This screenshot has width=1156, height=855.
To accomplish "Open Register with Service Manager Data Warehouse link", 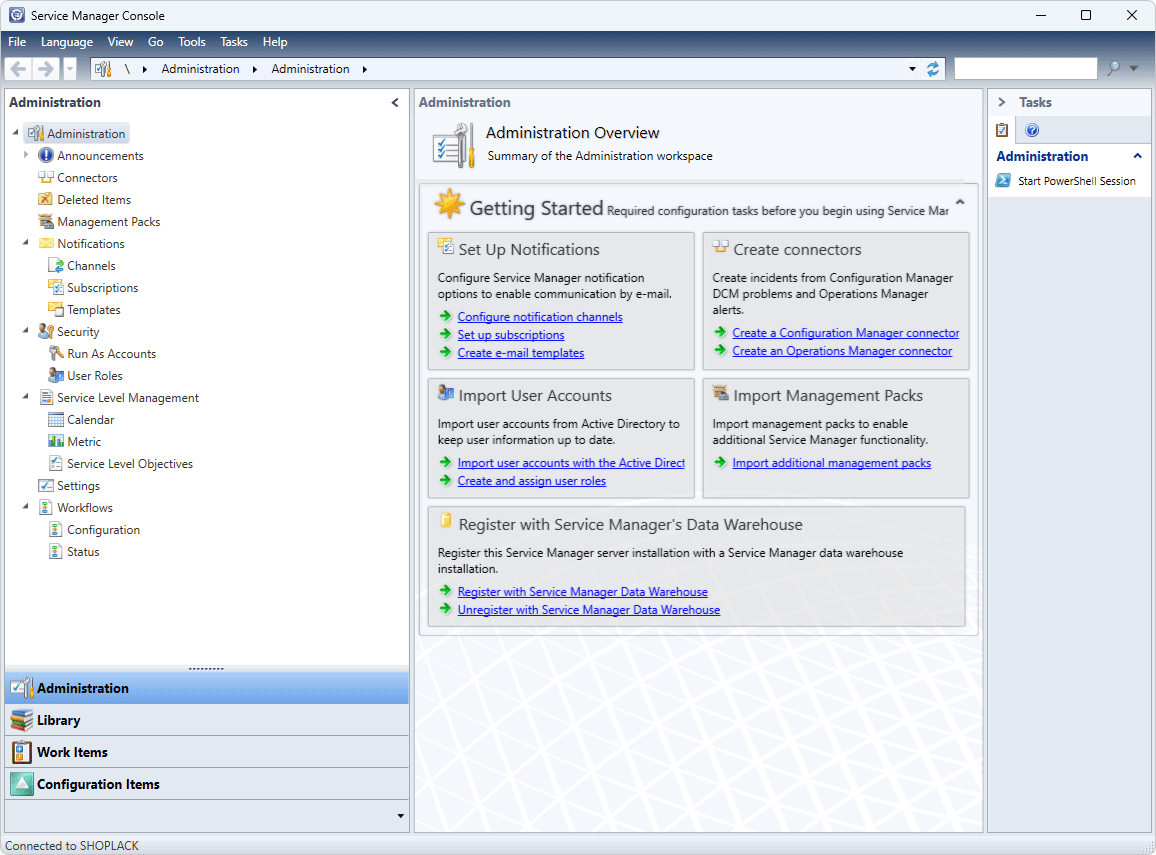I will [x=582, y=592].
